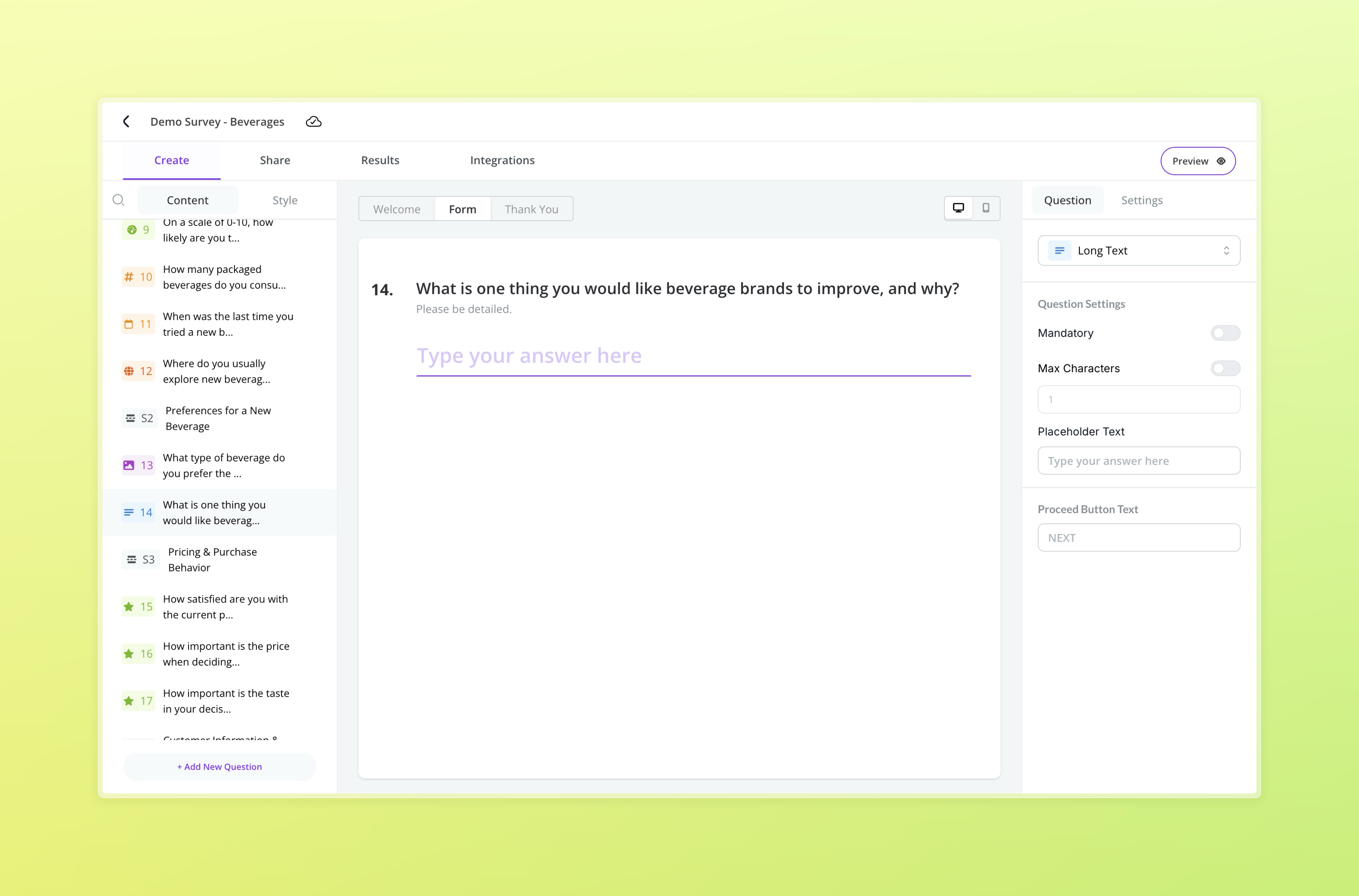Click the question 14 title text
The image size is (1359, 896).
[687, 289]
